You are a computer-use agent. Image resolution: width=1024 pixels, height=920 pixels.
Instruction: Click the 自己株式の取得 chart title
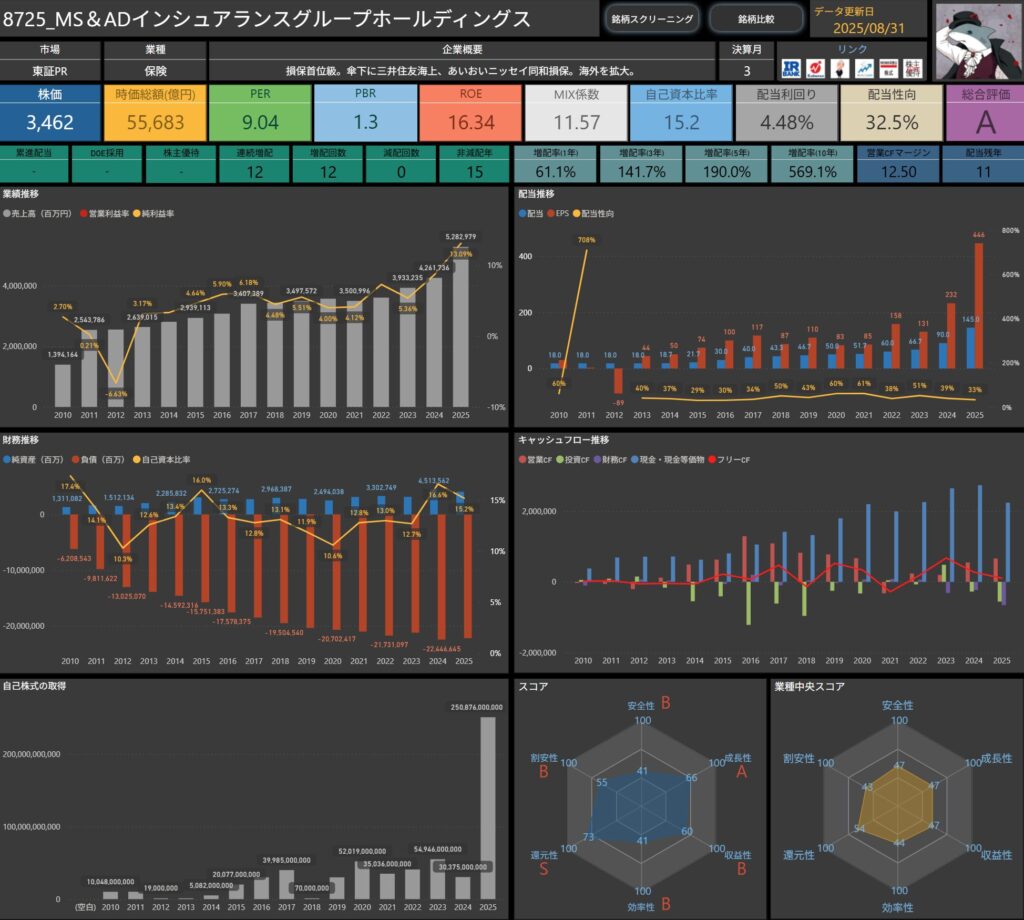pos(35,686)
